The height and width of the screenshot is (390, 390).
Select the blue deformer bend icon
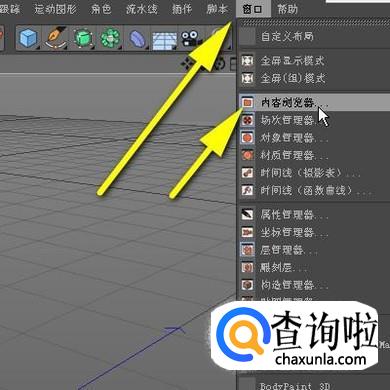click(x=137, y=38)
